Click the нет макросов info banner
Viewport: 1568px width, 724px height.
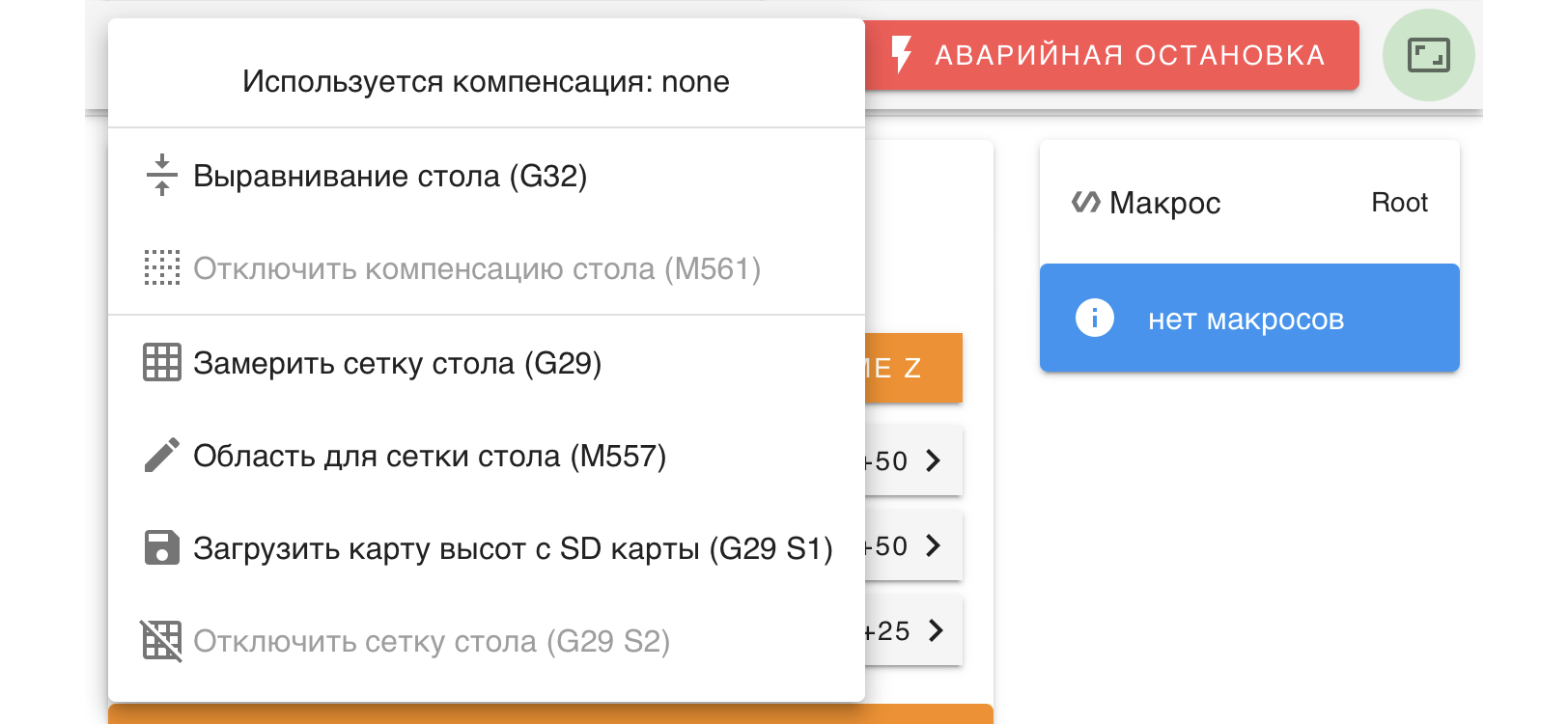pyautogui.click(x=1248, y=319)
